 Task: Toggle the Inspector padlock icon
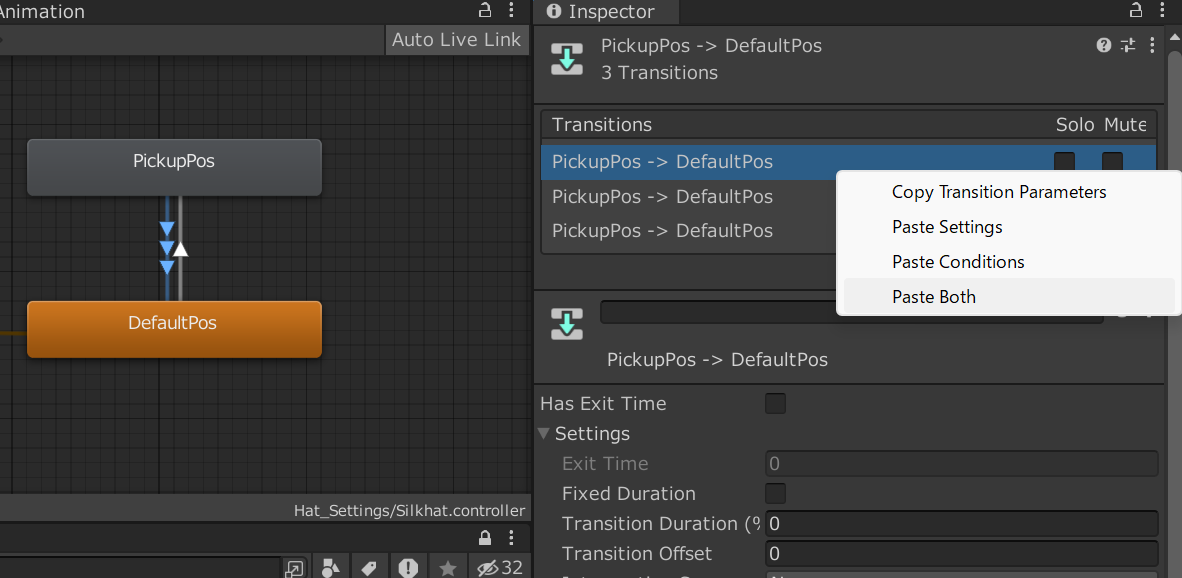pyautogui.click(x=1135, y=10)
